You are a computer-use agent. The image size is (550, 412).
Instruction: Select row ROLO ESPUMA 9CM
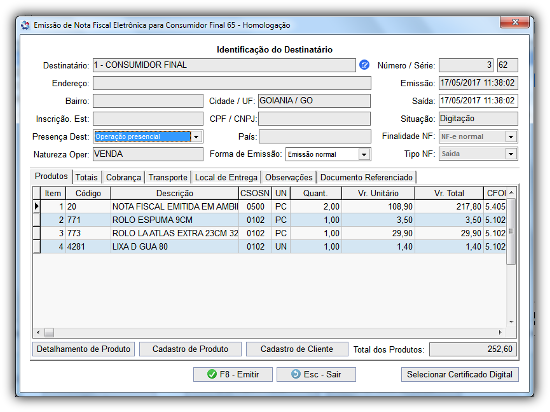270,220
